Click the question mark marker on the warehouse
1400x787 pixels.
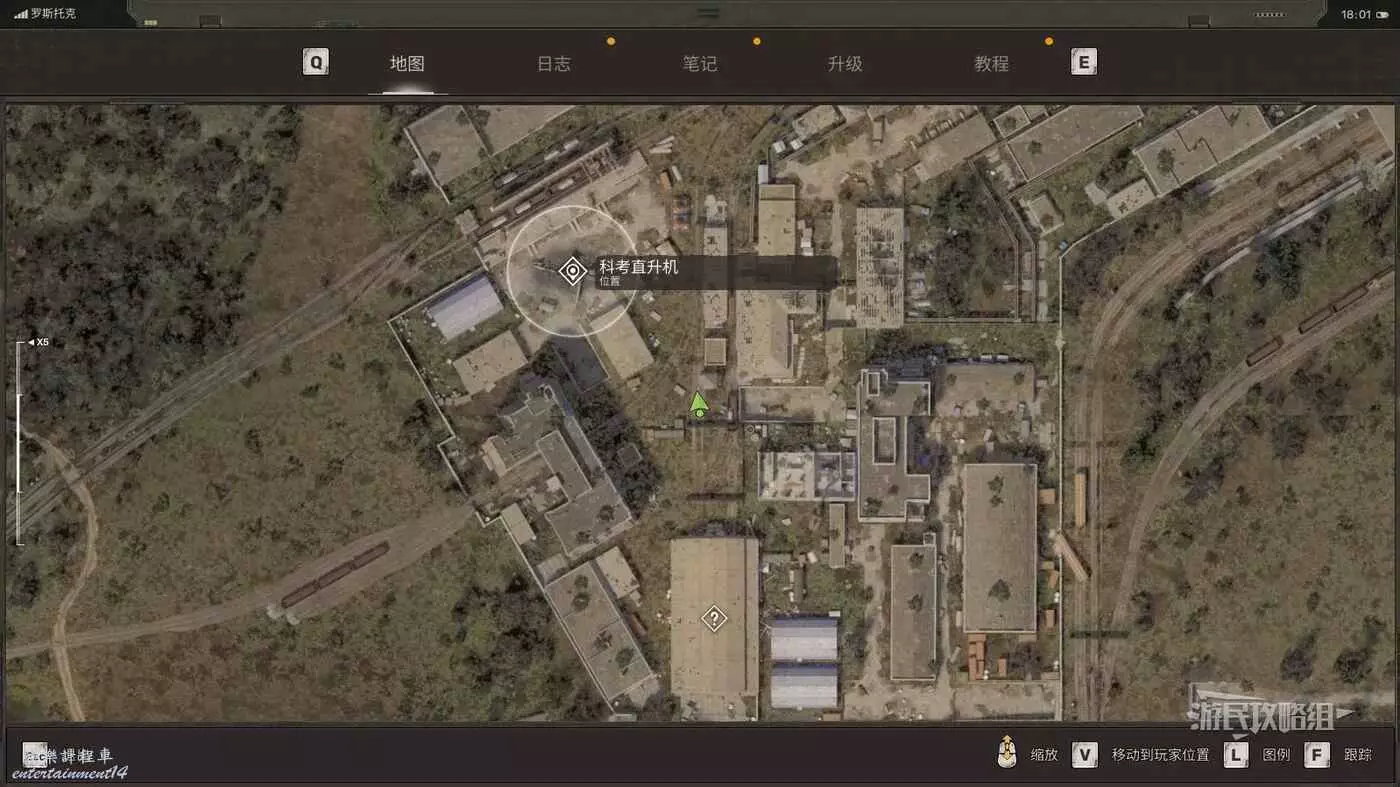pyautogui.click(x=713, y=619)
